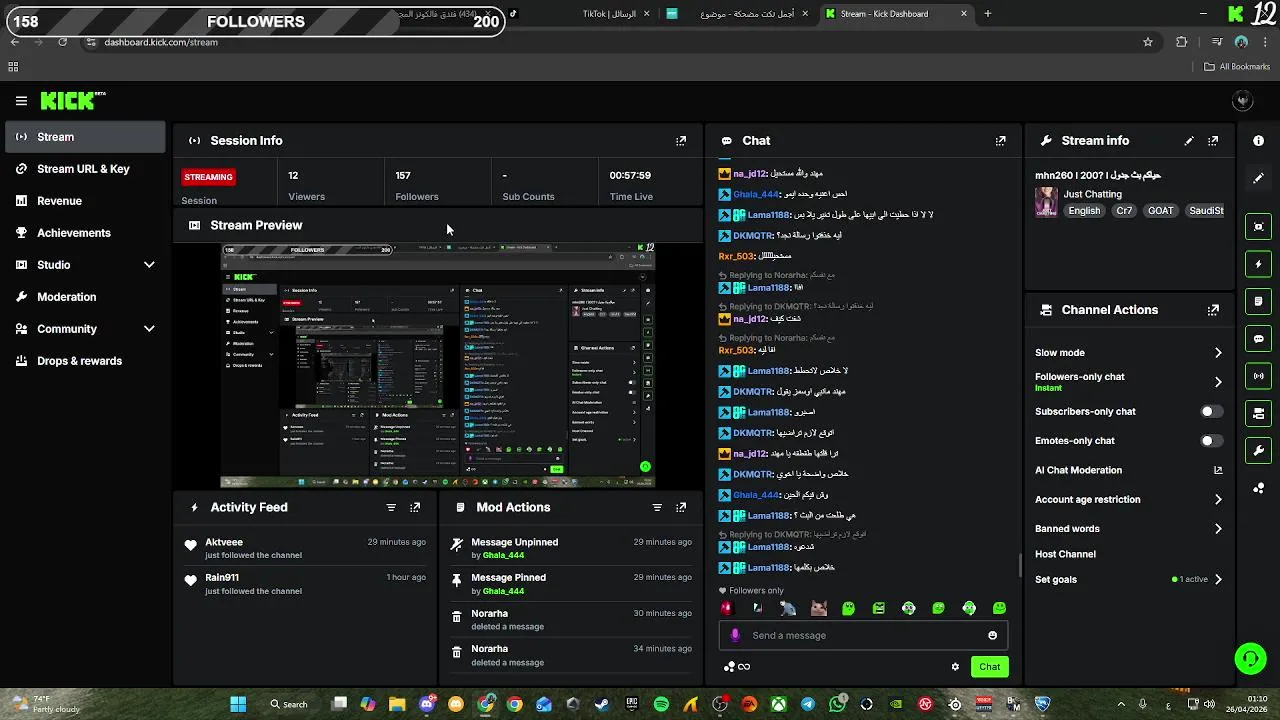Focus the Send a message field

pos(863,635)
